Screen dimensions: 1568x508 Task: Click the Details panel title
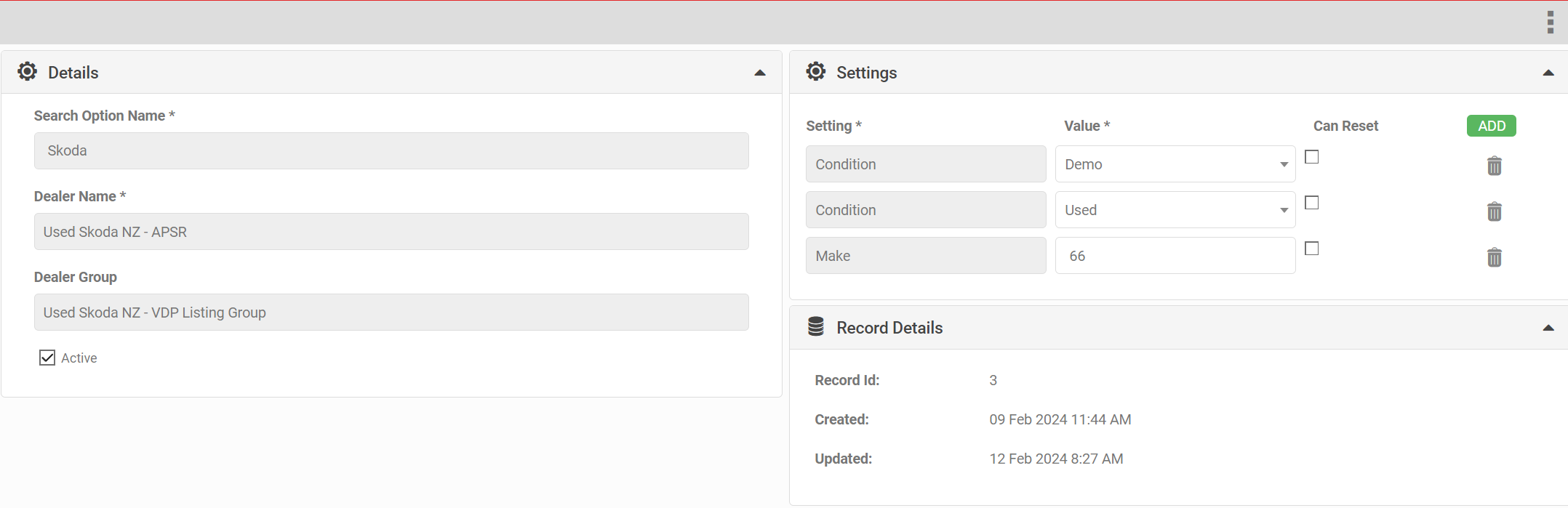[x=73, y=73]
